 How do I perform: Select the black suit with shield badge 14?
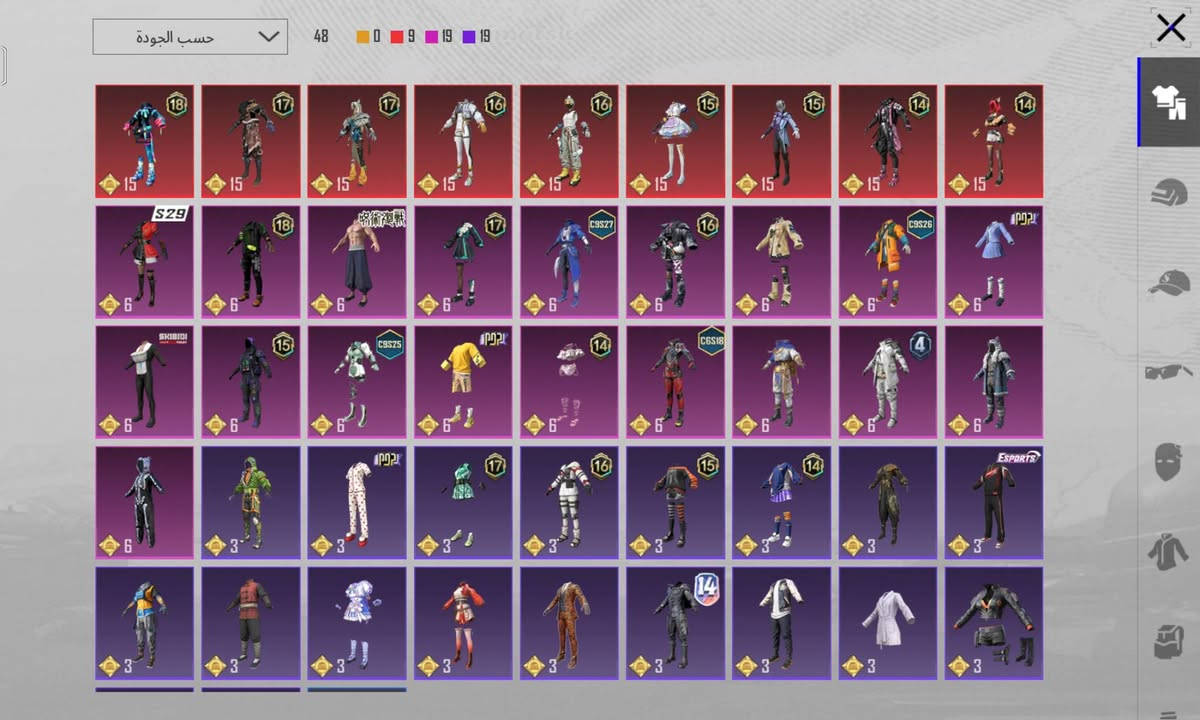[x=675, y=624]
